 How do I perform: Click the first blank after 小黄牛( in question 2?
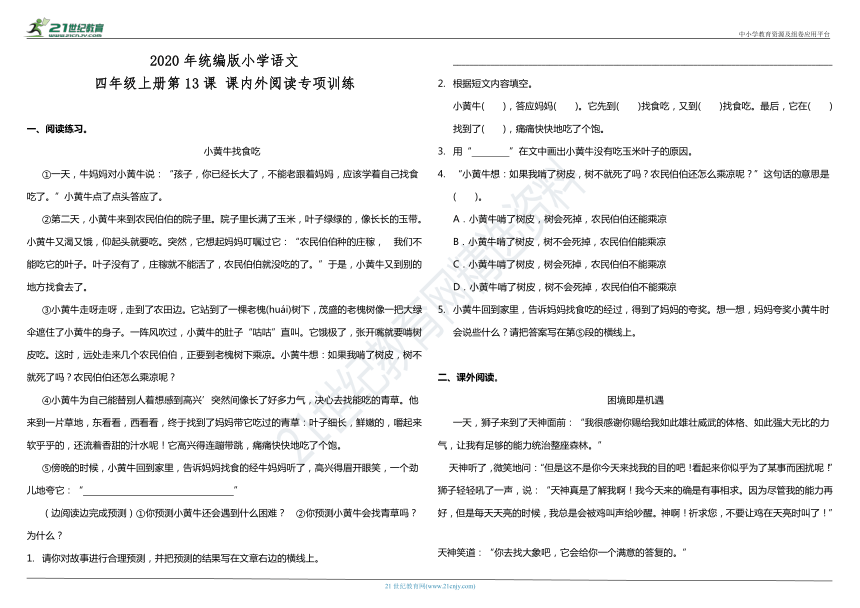(x=494, y=106)
